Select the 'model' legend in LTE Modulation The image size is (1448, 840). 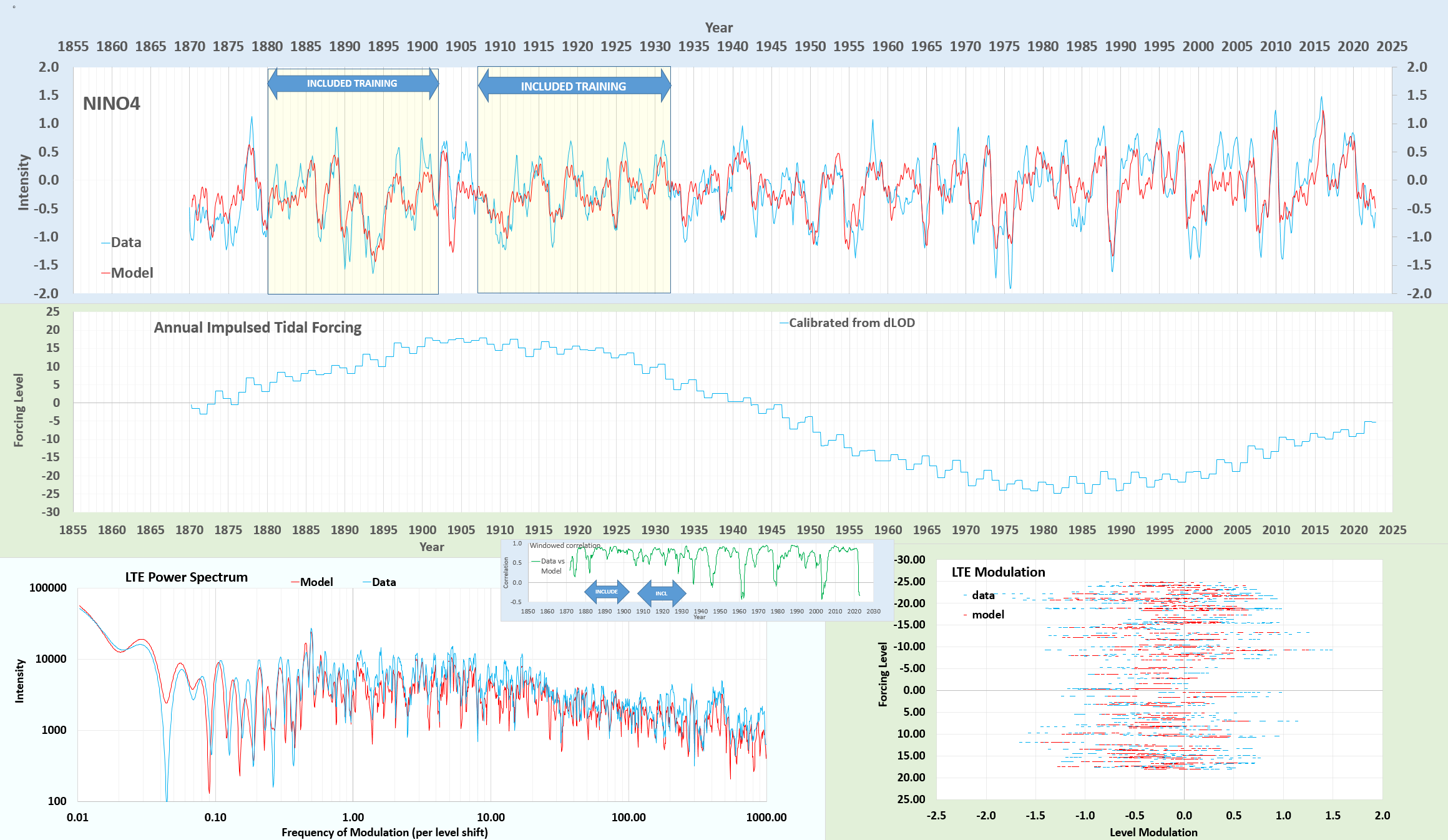(987, 615)
